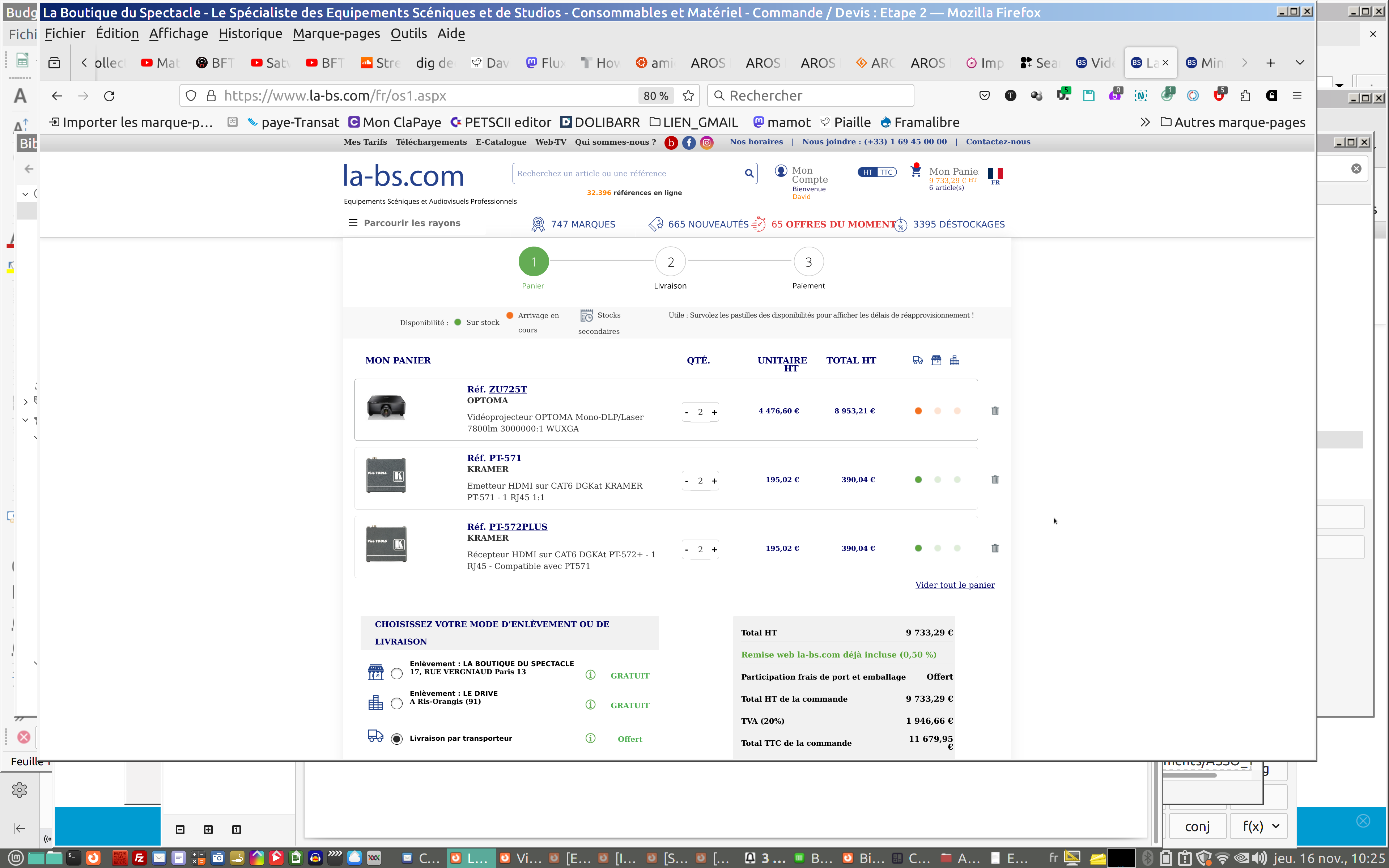The height and width of the screenshot is (868, 1389).
Task: Select Enlèvement Le Drive Ris-Orangis option
Action: coord(396,704)
